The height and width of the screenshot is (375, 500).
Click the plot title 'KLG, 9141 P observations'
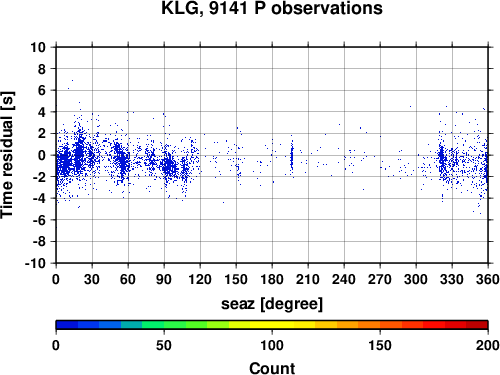(x=272, y=8)
